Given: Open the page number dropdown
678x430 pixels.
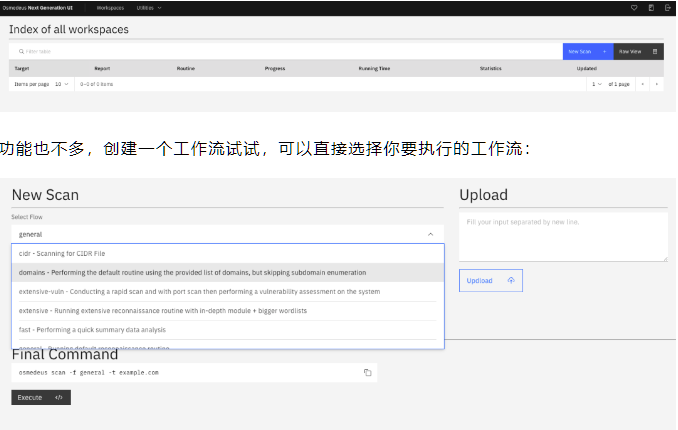Looking at the screenshot, I should [597, 84].
